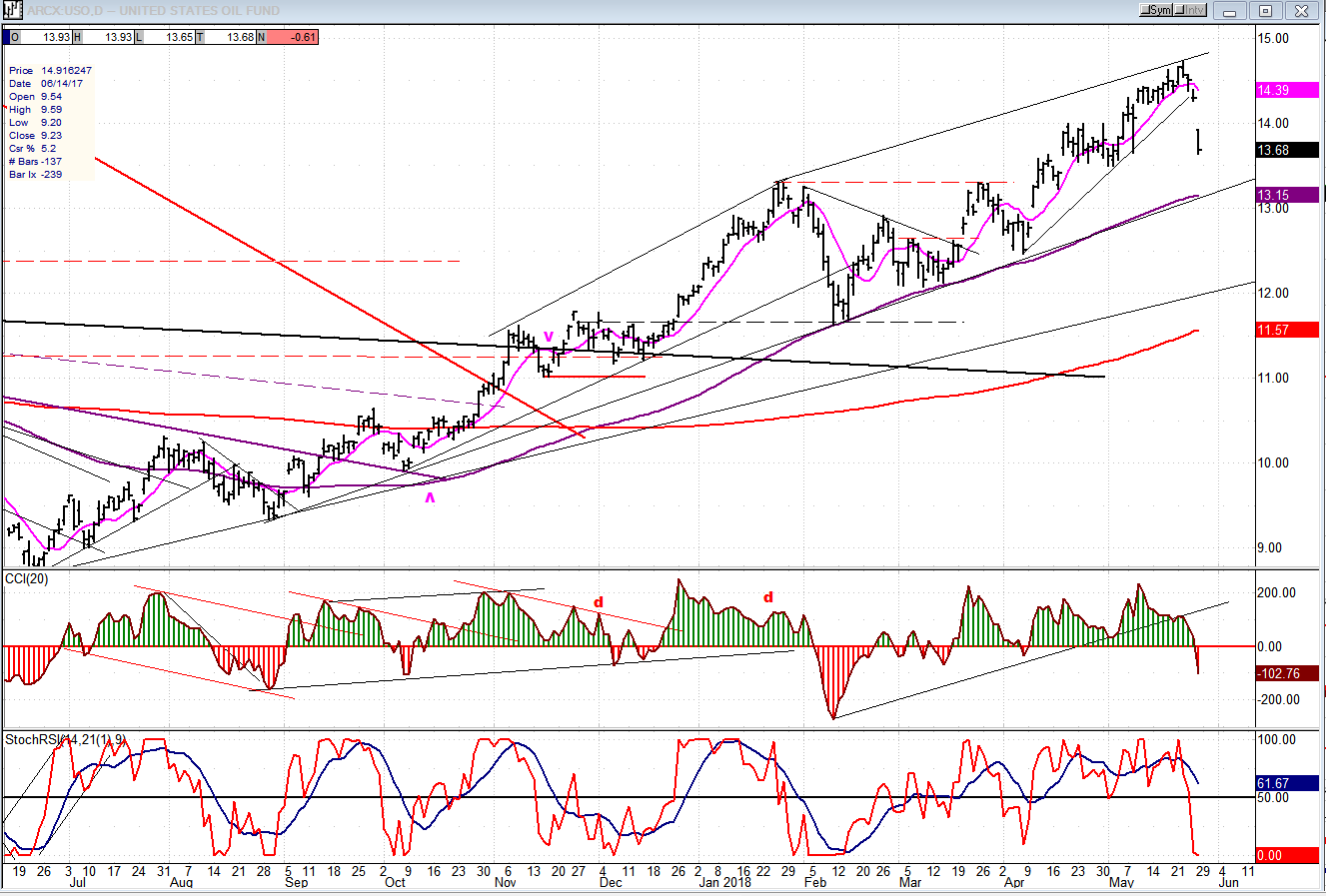Click the red 0.00 StochRSI value tag
1326x896 pixels.
pyautogui.click(x=1286, y=856)
